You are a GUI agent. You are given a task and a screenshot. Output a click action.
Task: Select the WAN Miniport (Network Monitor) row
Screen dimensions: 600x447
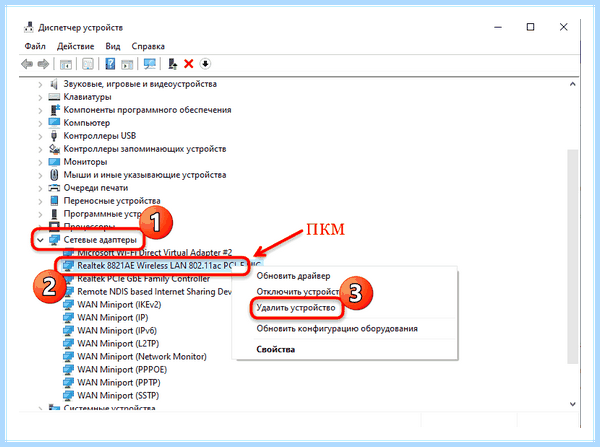point(142,357)
